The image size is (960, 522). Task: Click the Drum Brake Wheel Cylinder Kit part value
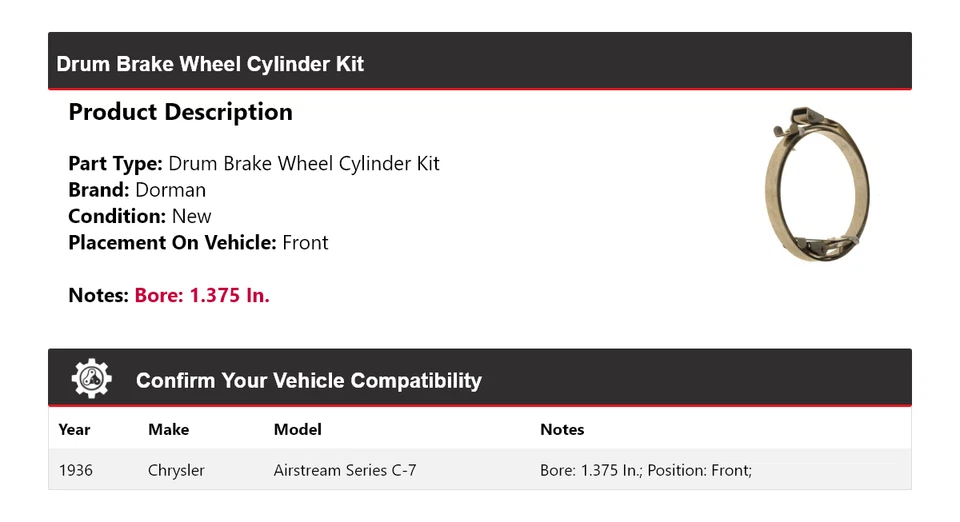pyautogui.click(x=304, y=164)
